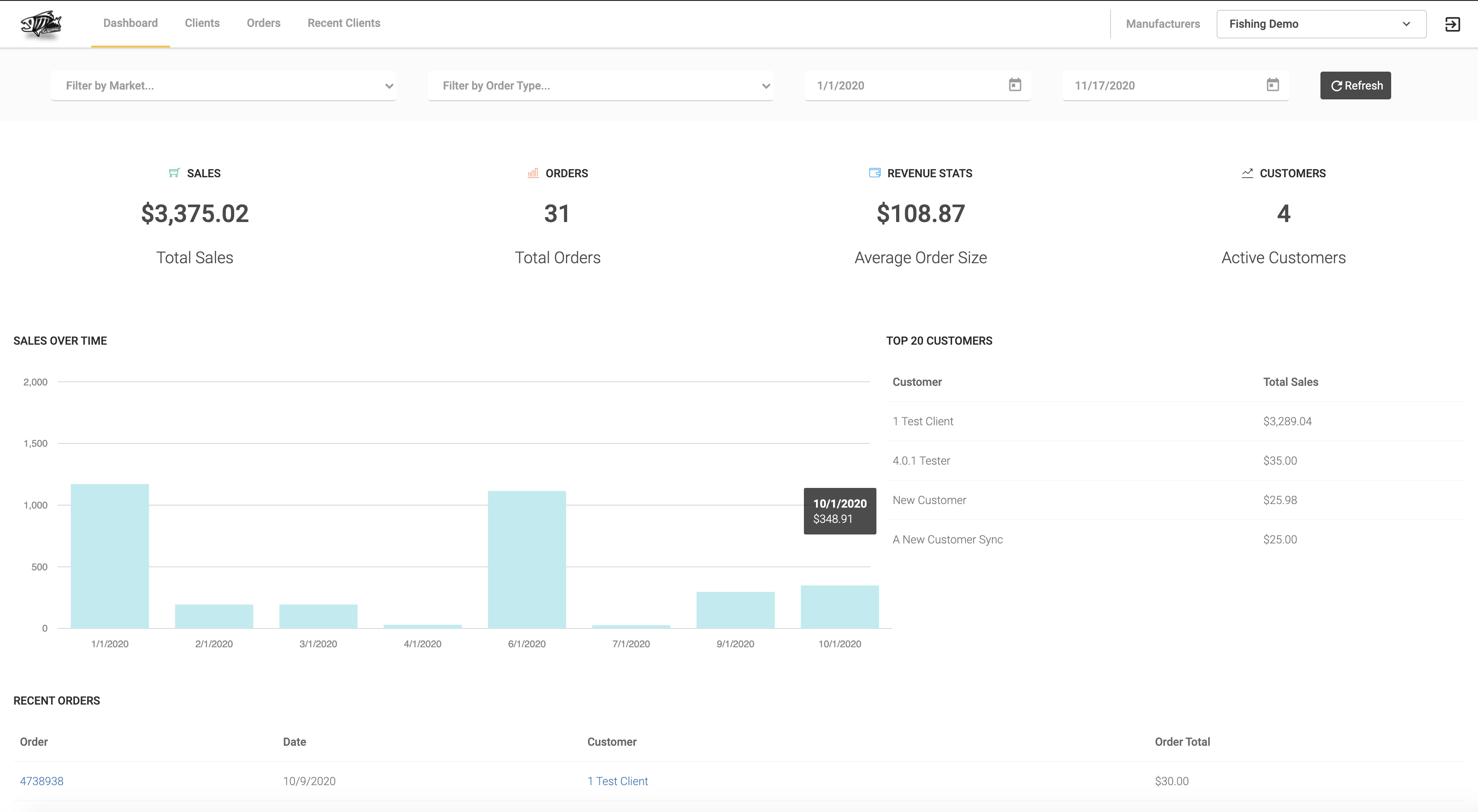
Task: Expand the Filter by Order Type dropdown
Action: (x=600, y=85)
